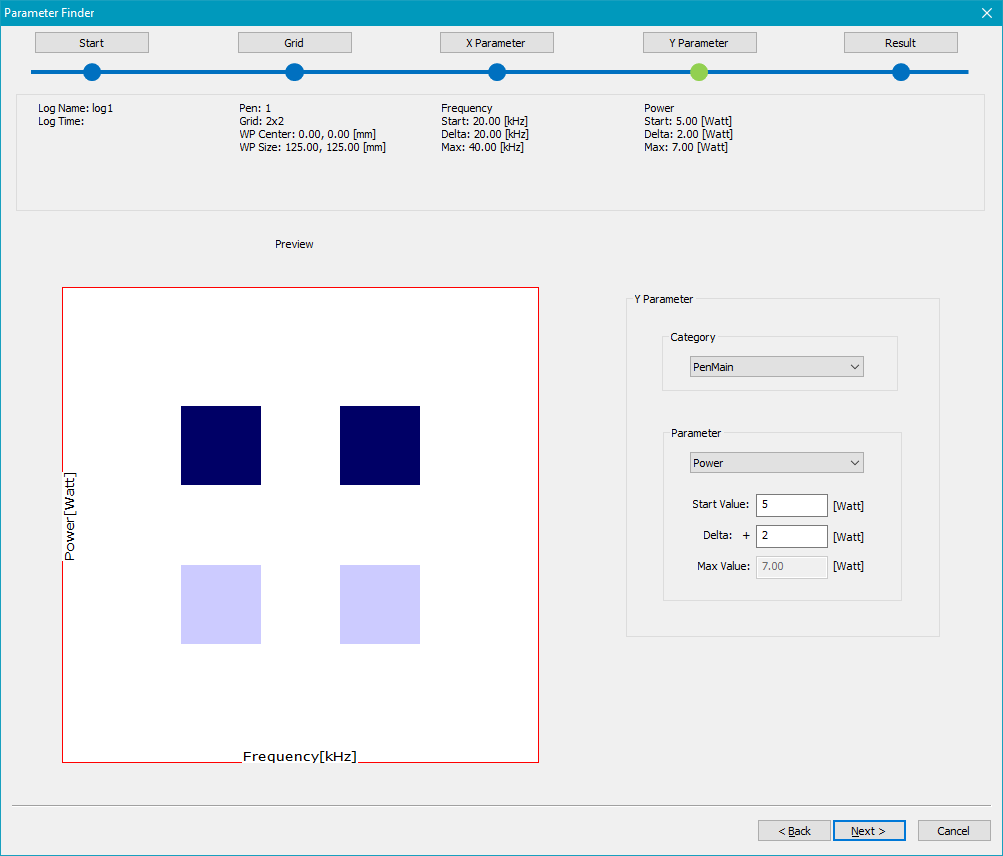Select the top-left dark blue preview square

point(221,445)
